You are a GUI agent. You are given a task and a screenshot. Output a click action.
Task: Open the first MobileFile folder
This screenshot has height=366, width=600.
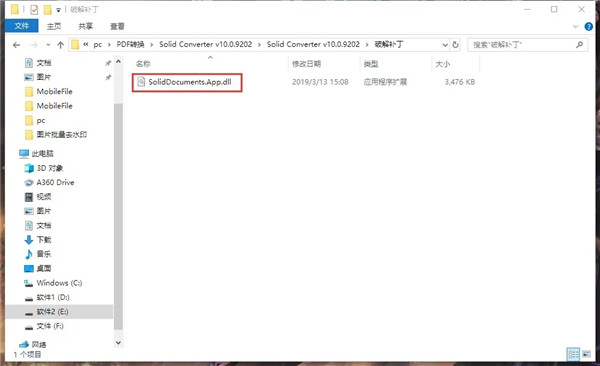(54, 92)
